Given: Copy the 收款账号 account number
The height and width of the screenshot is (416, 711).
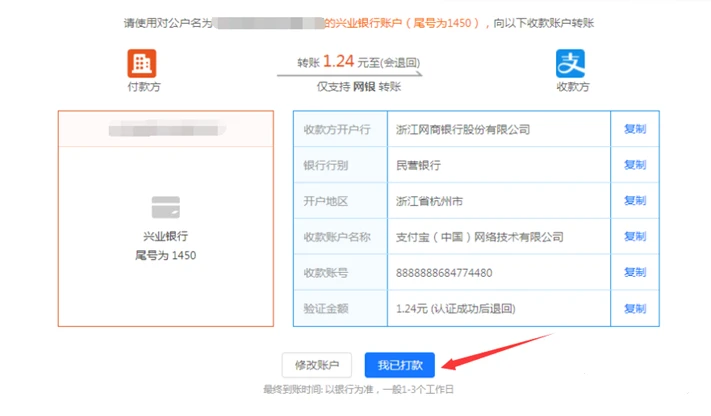Looking at the screenshot, I should pyautogui.click(x=635, y=272).
